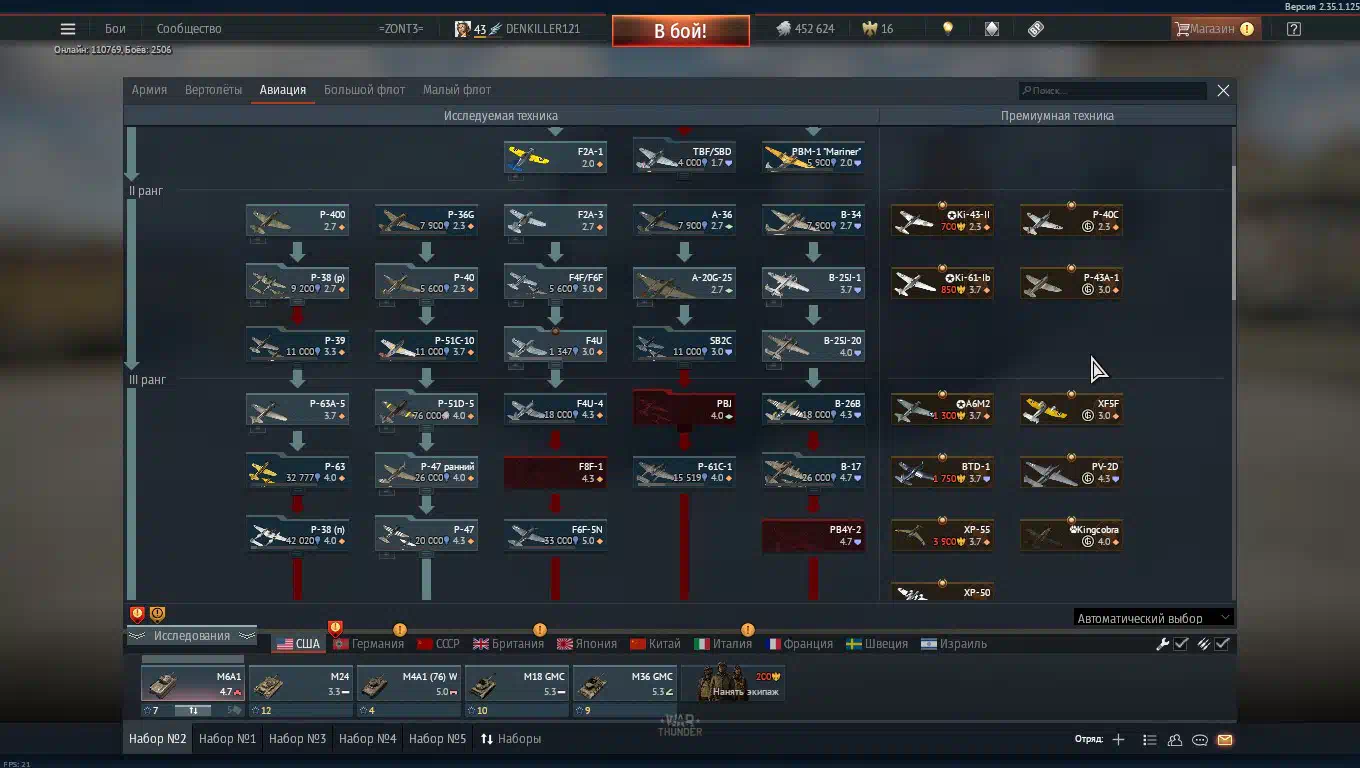Open the chat speech bubble icon
This screenshot has height=768, width=1360.
click(x=1200, y=740)
